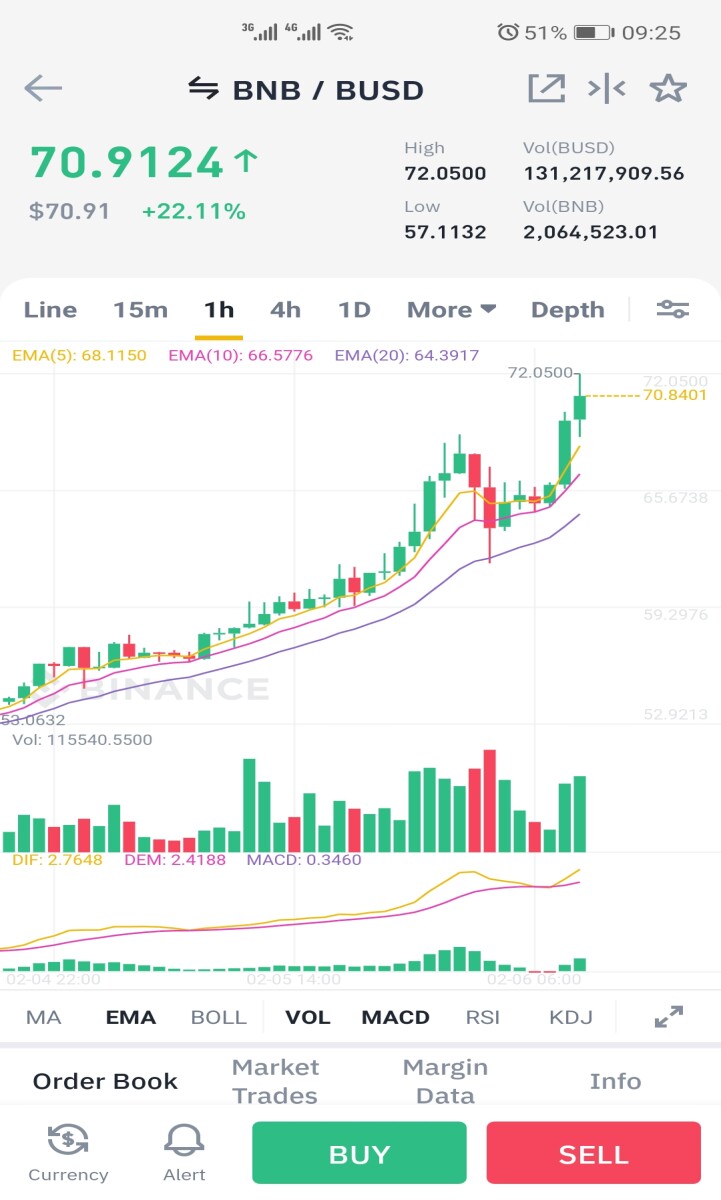Expand chart to fullscreen icon
This screenshot has width=721, height=1200.
[x=668, y=1017]
